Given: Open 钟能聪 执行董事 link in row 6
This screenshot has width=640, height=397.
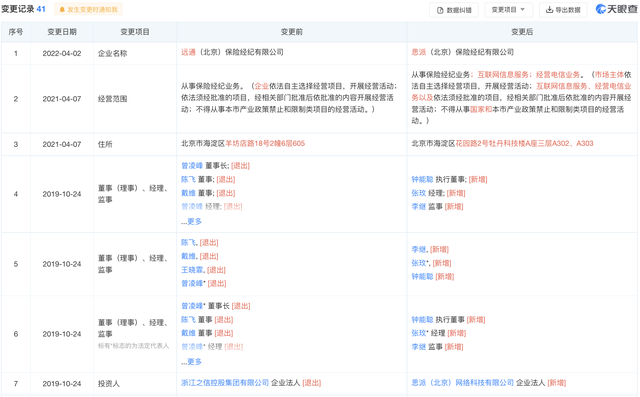Looking at the screenshot, I should click(422, 319).
